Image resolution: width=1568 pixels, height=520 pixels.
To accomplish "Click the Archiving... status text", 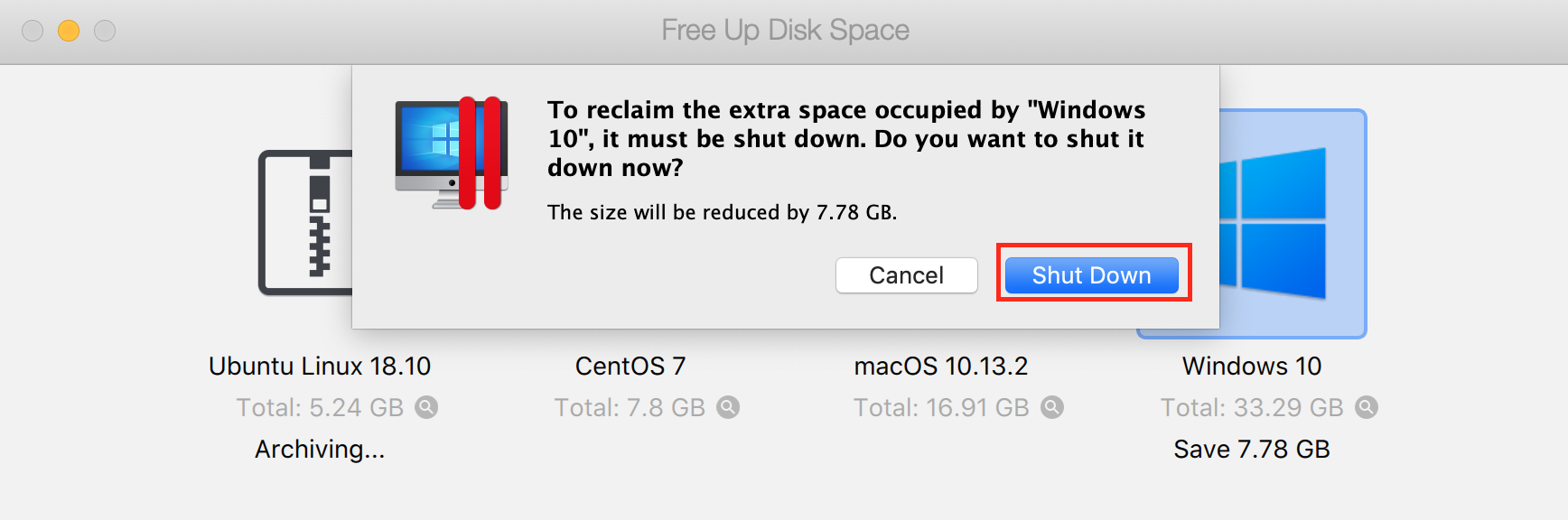I will (x=320, y=449).
